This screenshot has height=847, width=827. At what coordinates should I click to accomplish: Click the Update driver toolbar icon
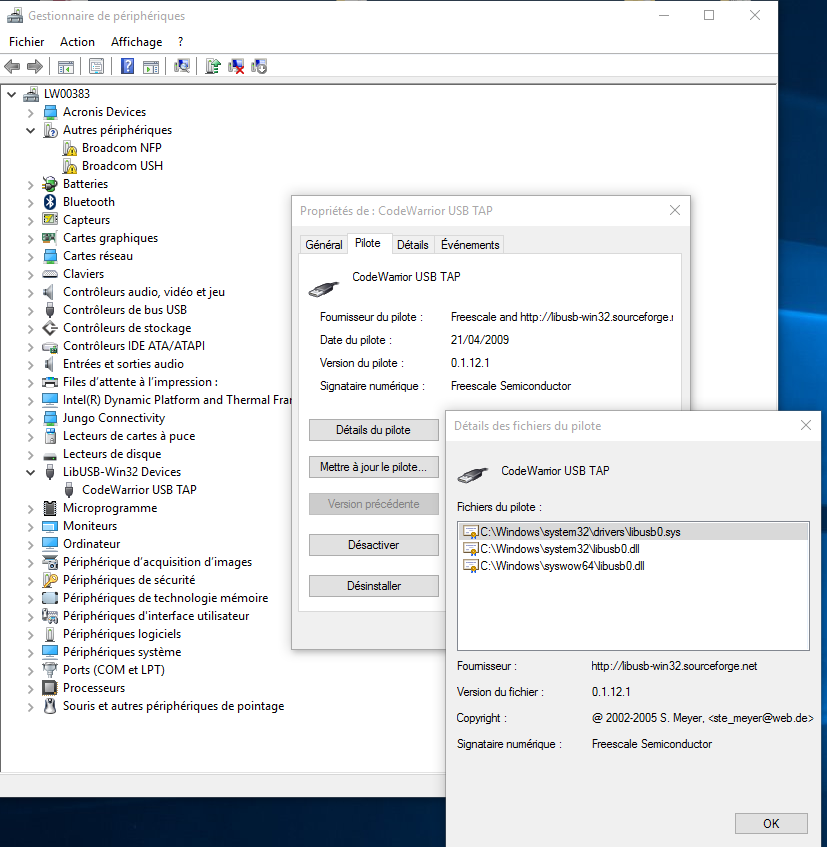(x=213, y=66)
